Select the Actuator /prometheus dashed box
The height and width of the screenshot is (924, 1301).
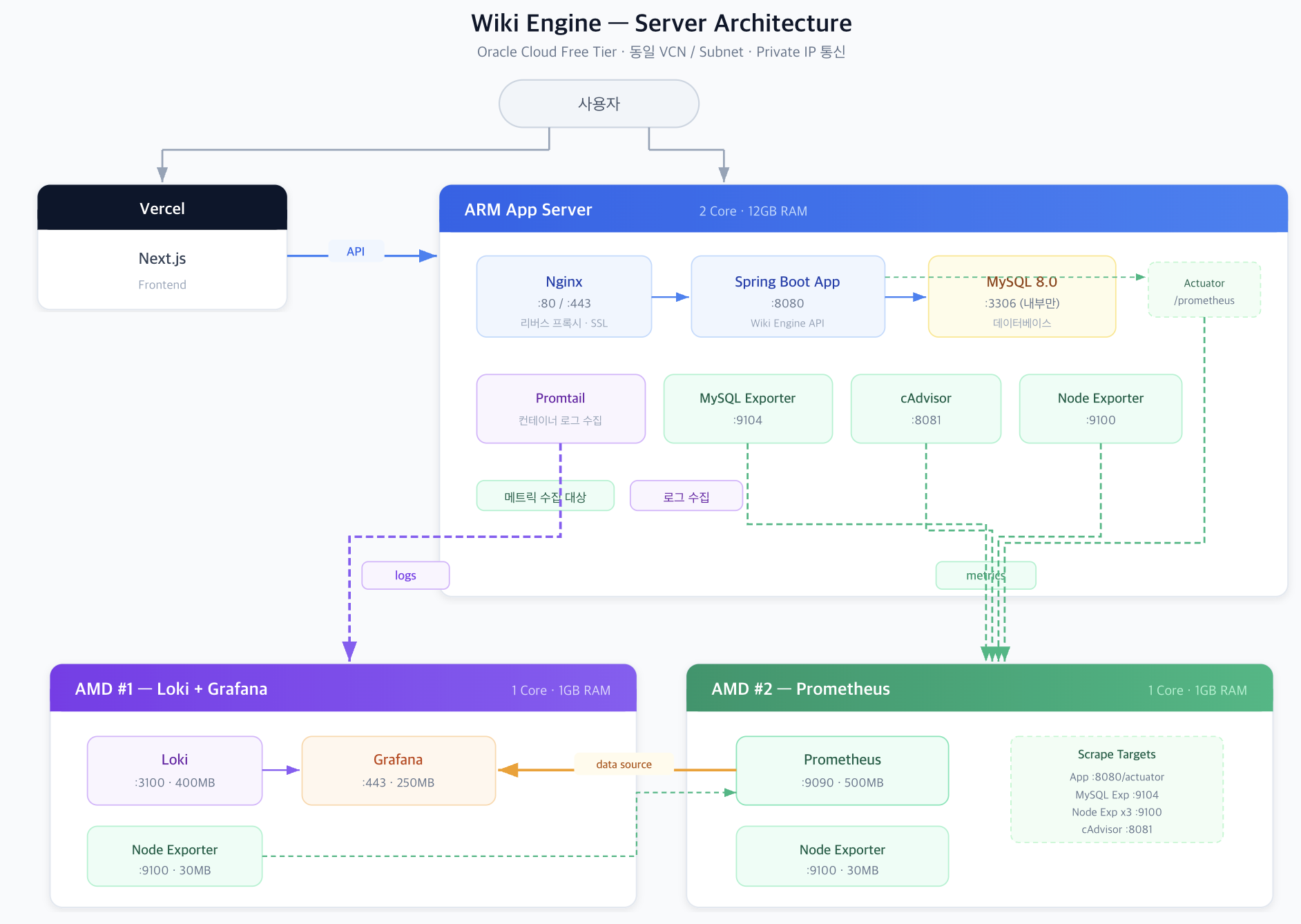click(1204, 290)
